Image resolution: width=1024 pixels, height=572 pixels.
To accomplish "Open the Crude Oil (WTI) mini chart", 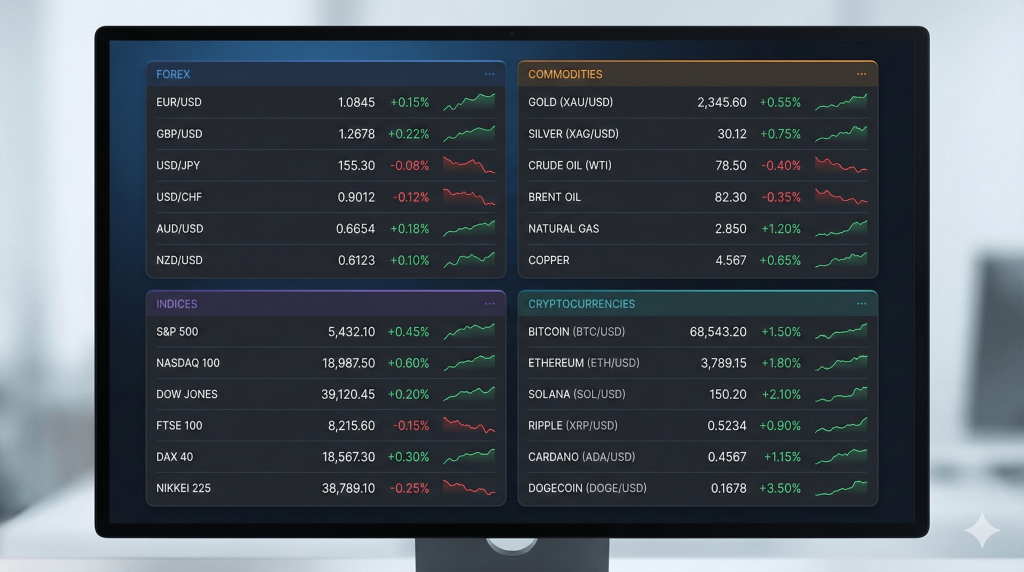I will [x=841, y=165].
